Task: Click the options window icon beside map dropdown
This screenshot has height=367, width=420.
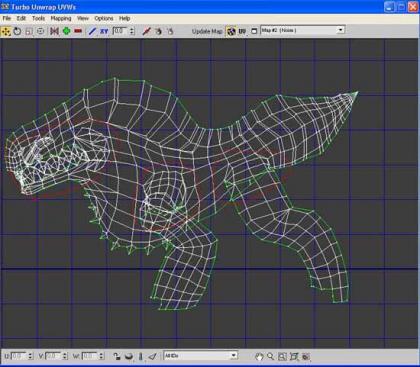Action: (254, 31)
